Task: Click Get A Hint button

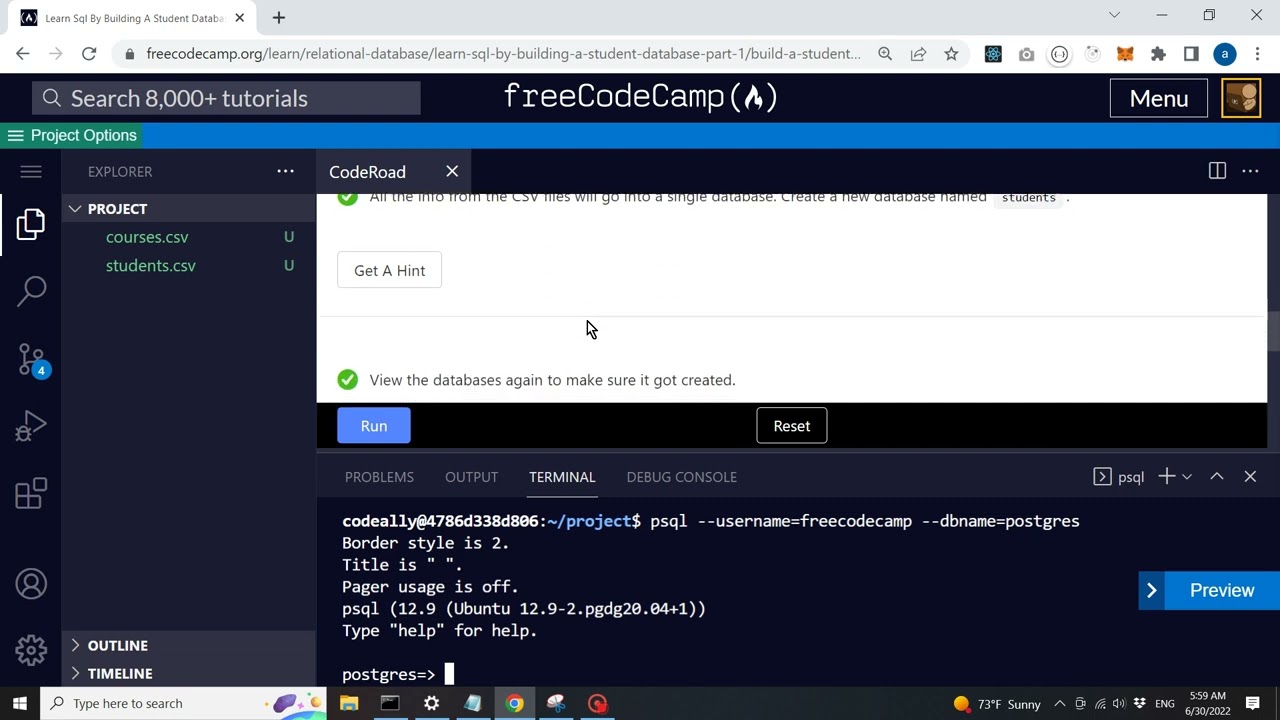Action: [x=389, y=271]
